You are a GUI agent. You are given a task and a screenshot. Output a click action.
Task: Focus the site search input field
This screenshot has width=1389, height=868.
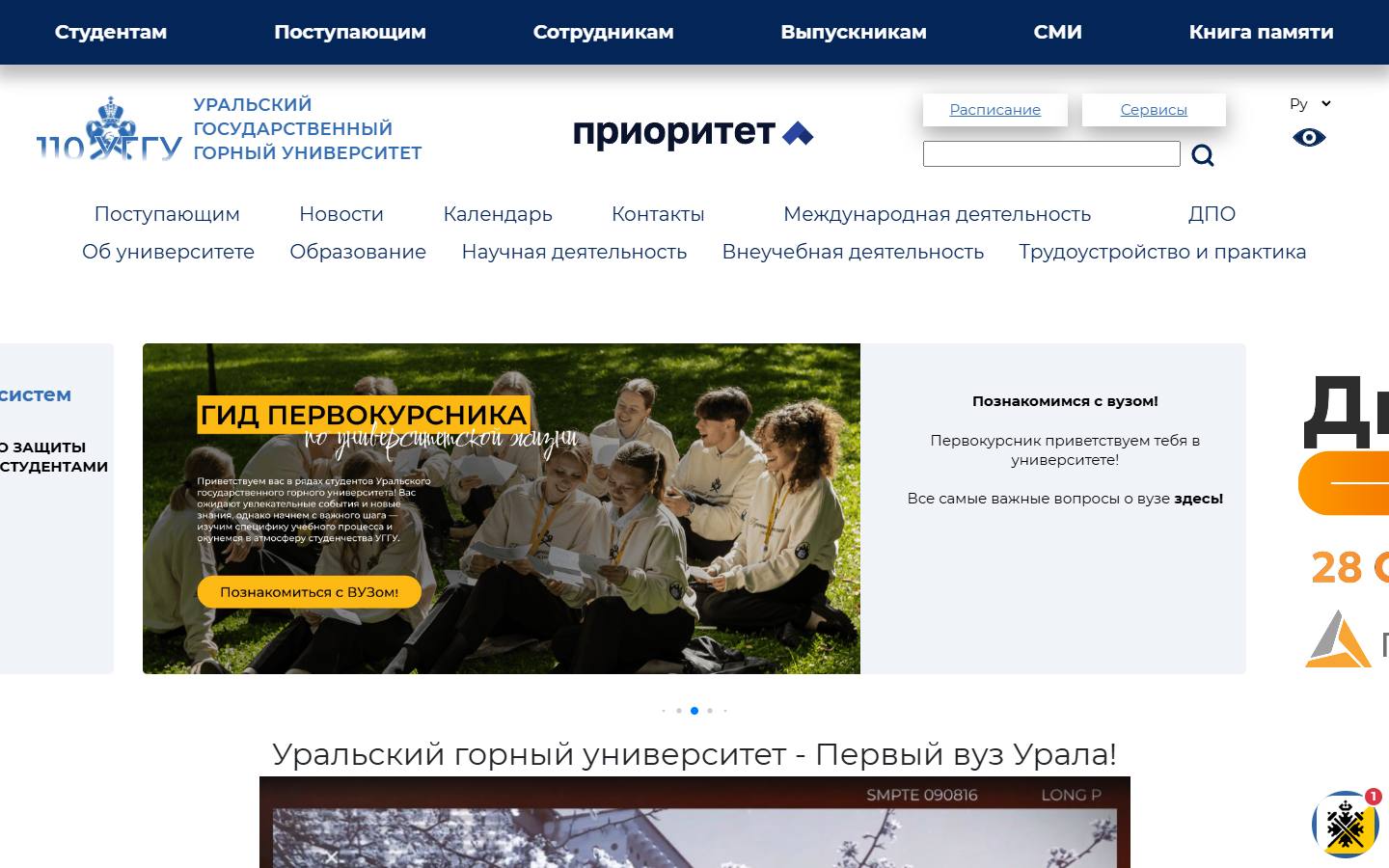pos(1051,154)
